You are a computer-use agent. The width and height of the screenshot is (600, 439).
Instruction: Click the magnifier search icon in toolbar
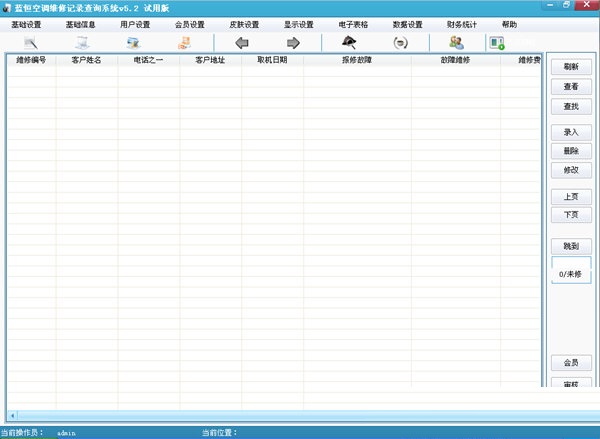pyautogui.click(x=31, y=42)
